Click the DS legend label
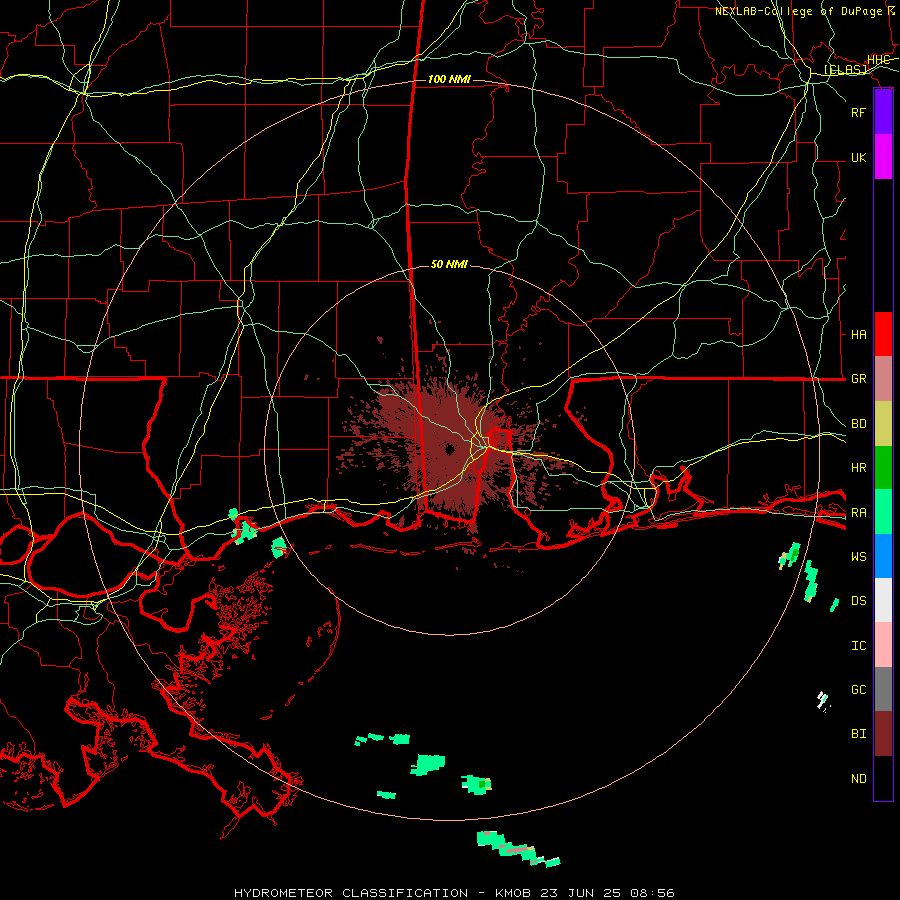Viewport: 900px width, 900px height. [858, 600]
